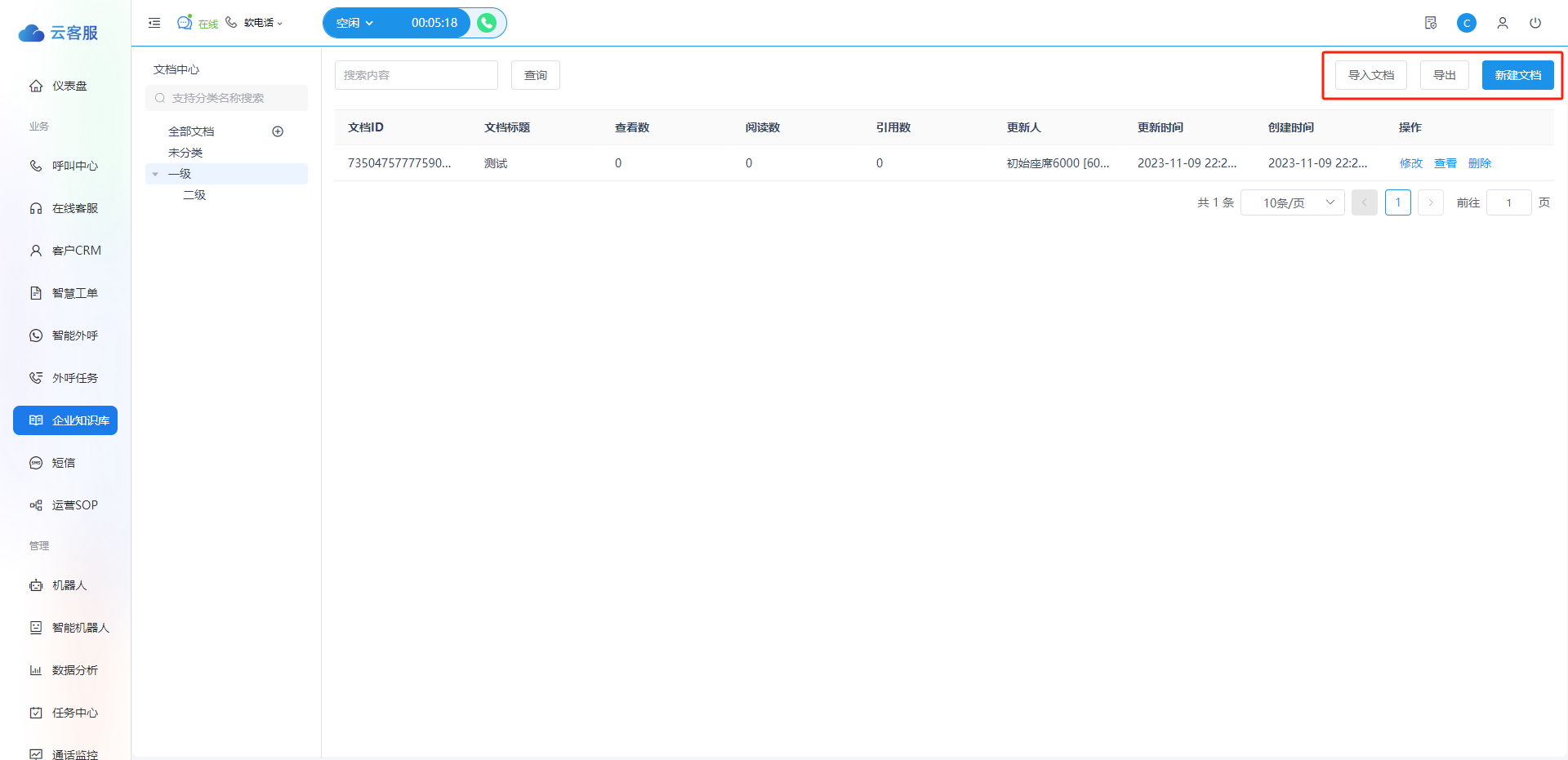Click the 机器人 robot icon
The image size is (1568, 760).
tap(36, 585)
